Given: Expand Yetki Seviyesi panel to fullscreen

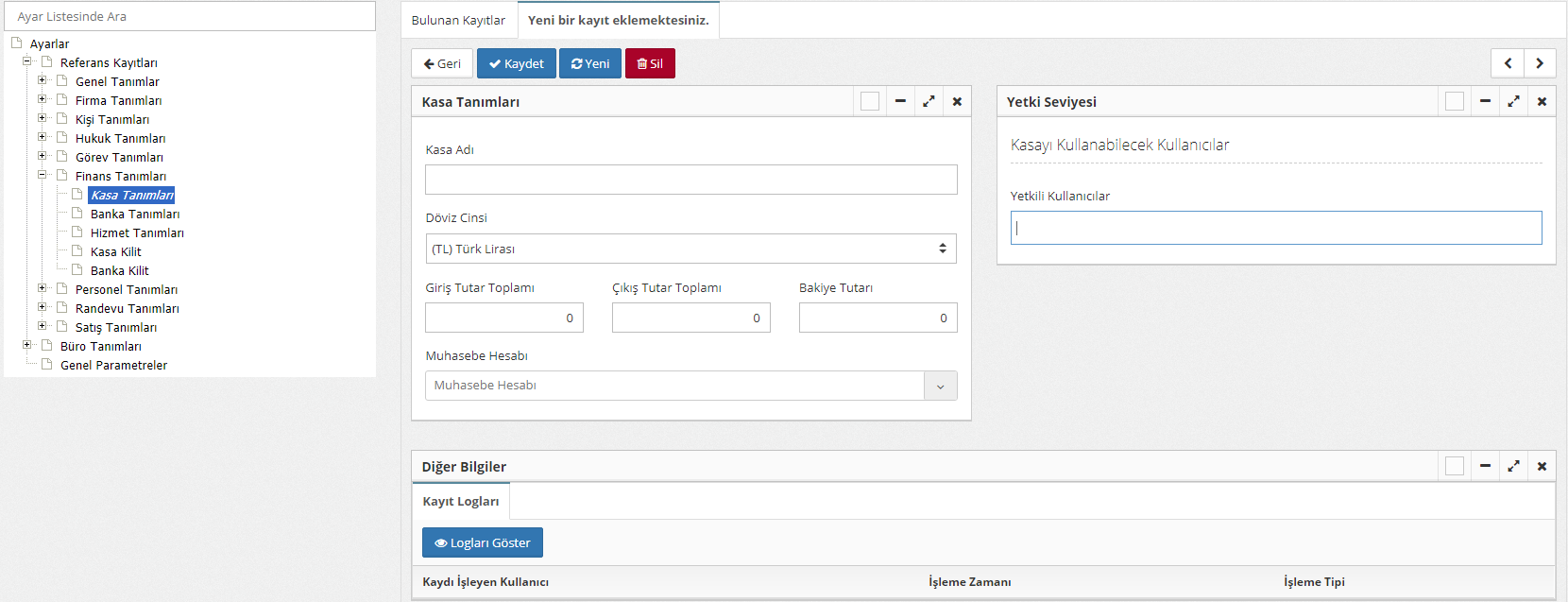Looking at the screenshot, I should (x=1513, y=101).
